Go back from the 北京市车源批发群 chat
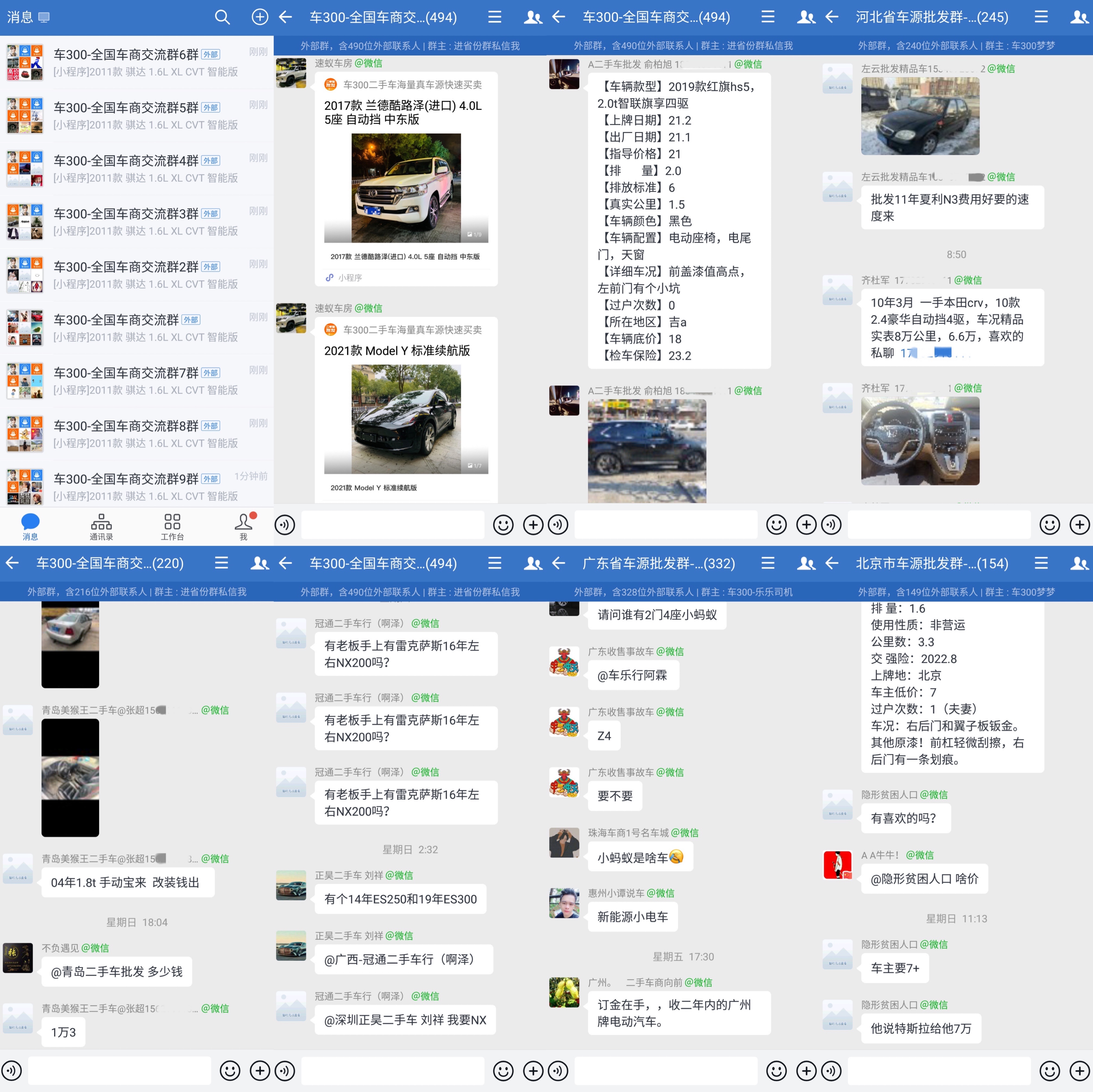This screenshot has height=1092, width=1093. click(x=832, y=563)
